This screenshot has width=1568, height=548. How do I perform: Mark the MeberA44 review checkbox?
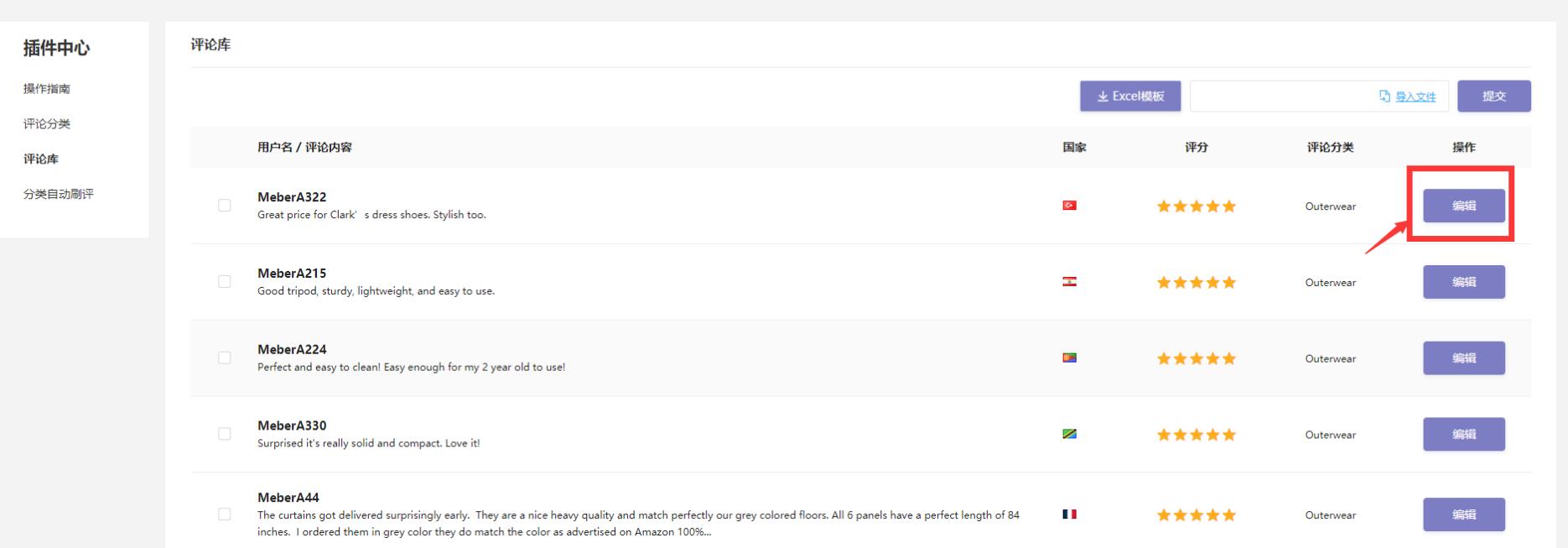tap(225, 514)
